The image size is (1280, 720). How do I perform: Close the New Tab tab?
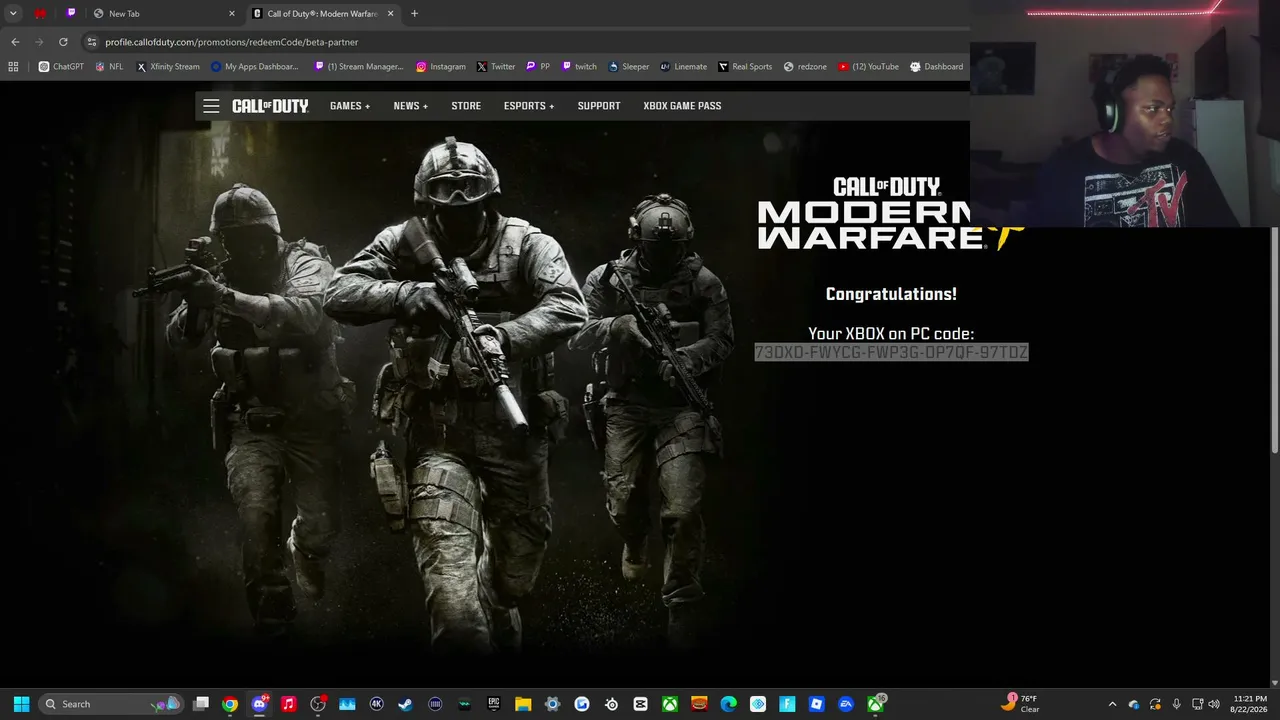232,14
